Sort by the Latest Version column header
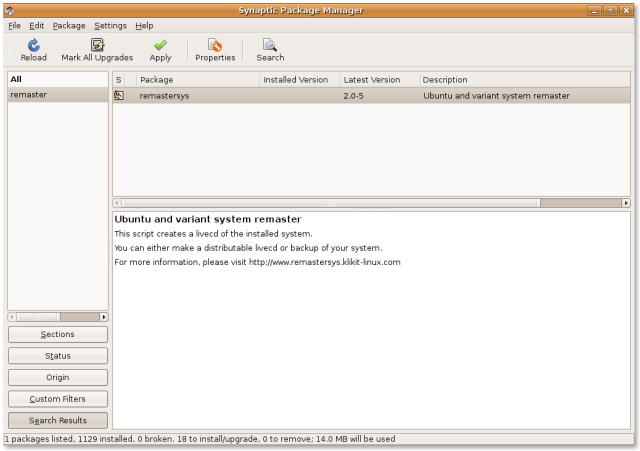This screenshot has height=451, width=640. pos(378,79)
